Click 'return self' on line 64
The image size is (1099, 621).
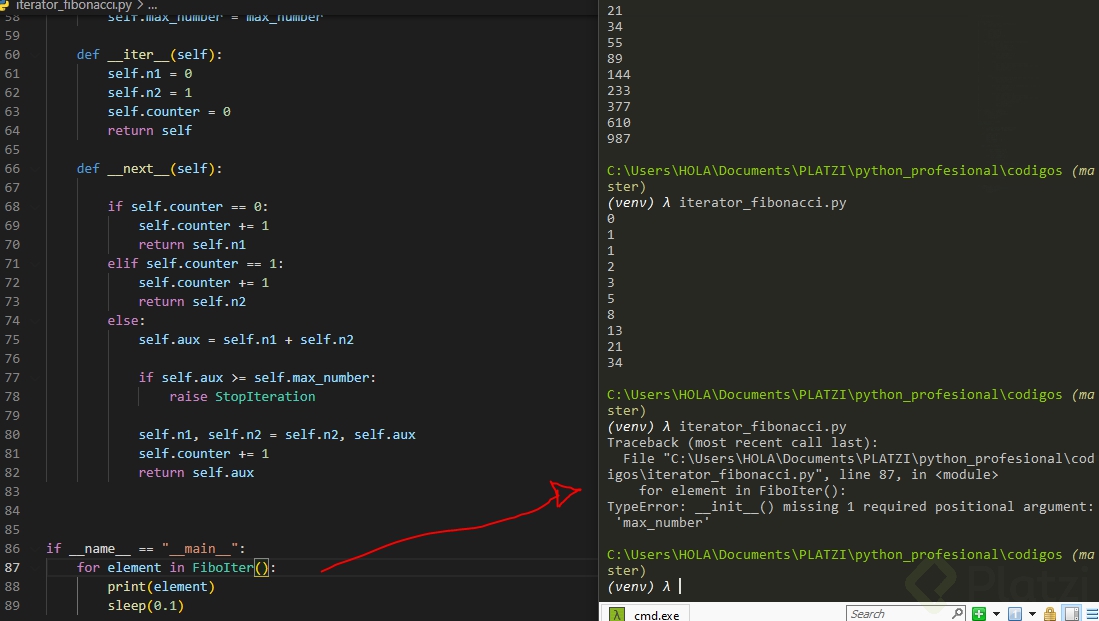(149, 130)
